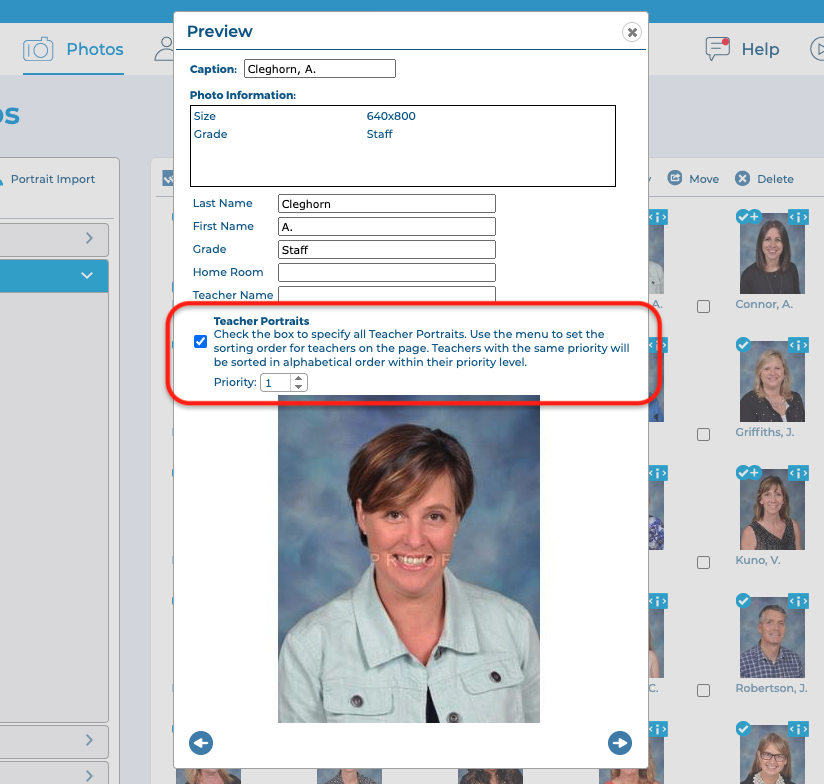The image size is (824, 784).
Task: Expand the first collapsed sidebar section
Action: pos(88,238)
